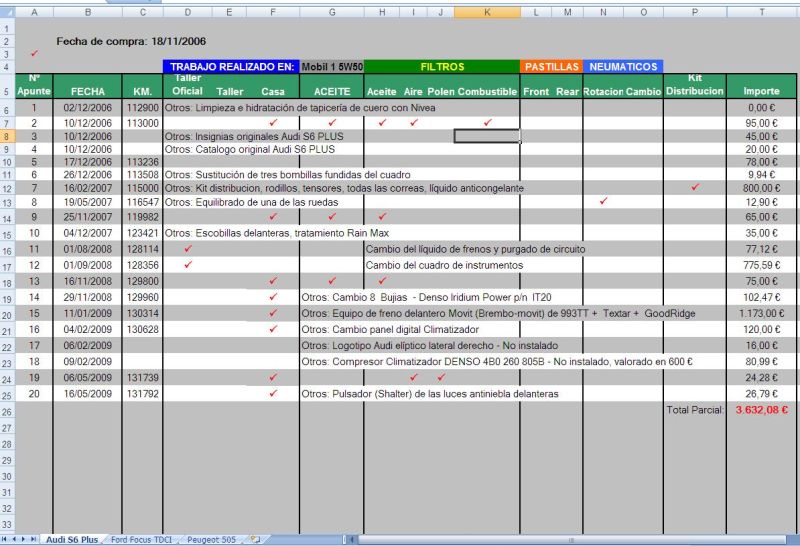Viewport: 800px width, 546px height.
Task: Click Taller Oficial checkmark on 01/08/2008 row
Action: pyautogui.click(x=188, y=249)
